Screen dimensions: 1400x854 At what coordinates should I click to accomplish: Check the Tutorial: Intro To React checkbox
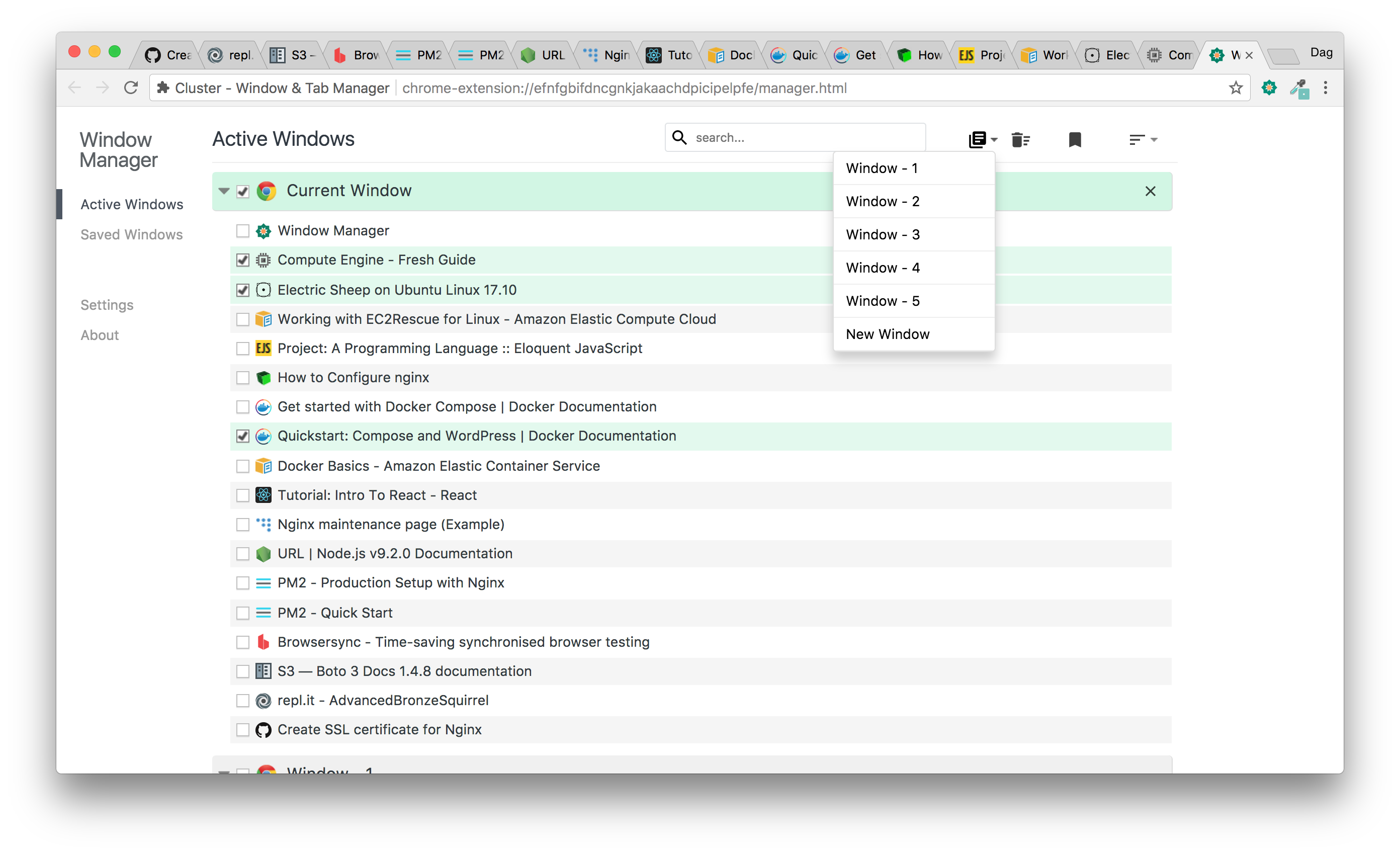coord(242,495)
